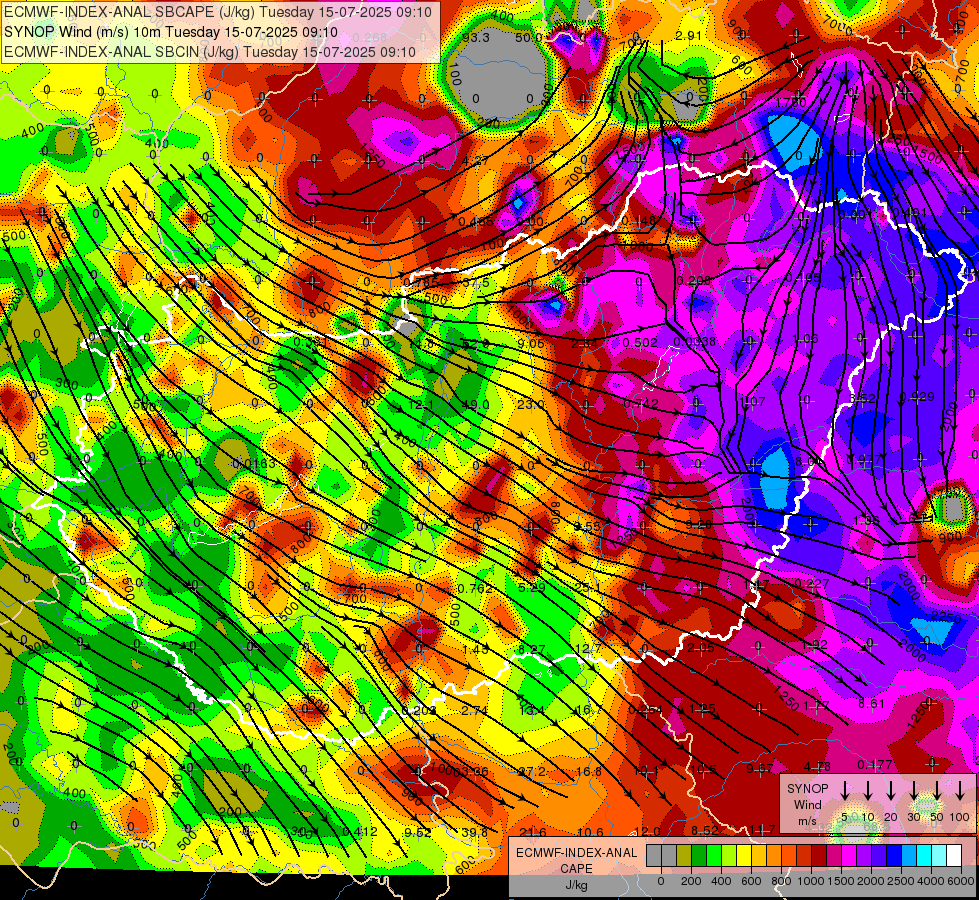The image size is (979, 900).
Task: Click the '0.412' value on the map
Action: pyautogui.click(x=360, y=832)
